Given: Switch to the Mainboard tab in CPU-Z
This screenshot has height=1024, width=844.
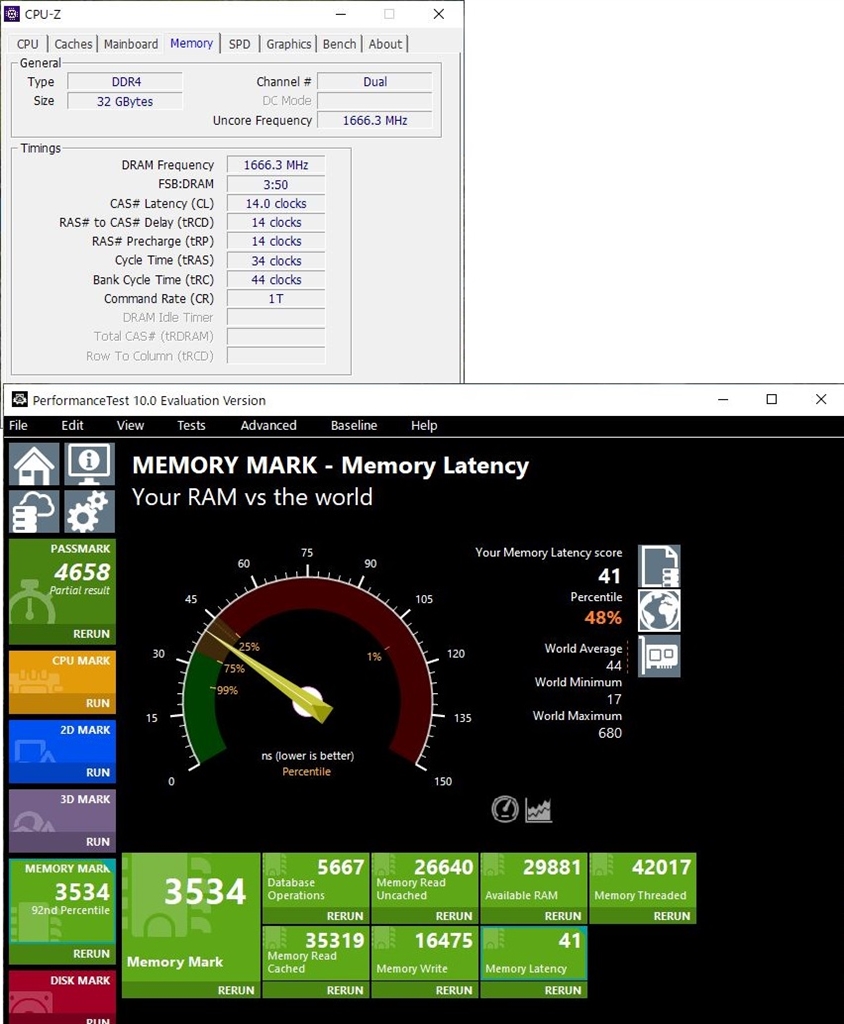Looking at the screenshot, I should [x=131, y=44].
